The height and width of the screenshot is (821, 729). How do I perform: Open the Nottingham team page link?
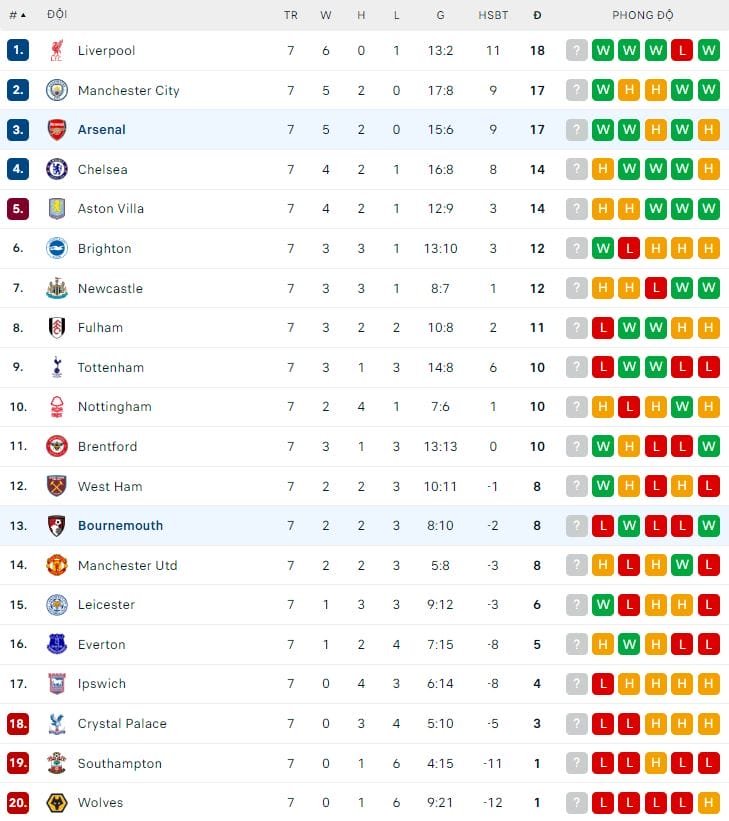click(116, 406)
